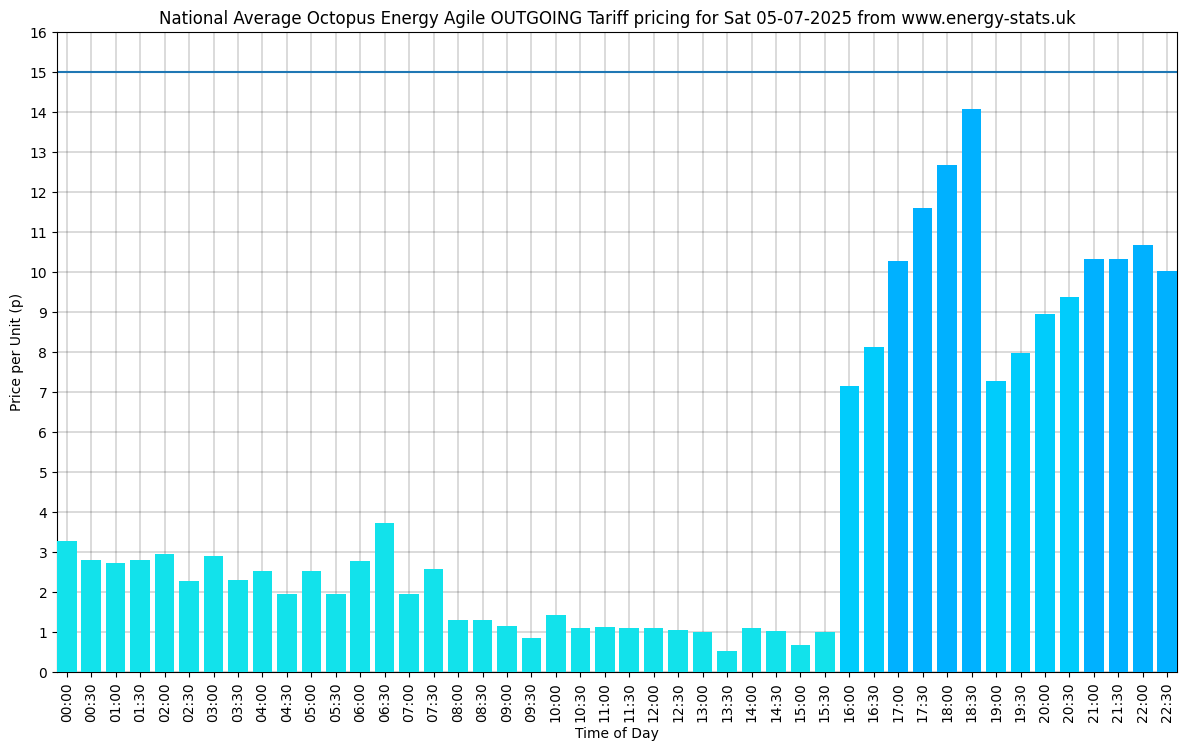The height and width of the screenshot is (751, 1187).
Task: Click the '18:30' x-axis tick label
Action: [971, 702]
